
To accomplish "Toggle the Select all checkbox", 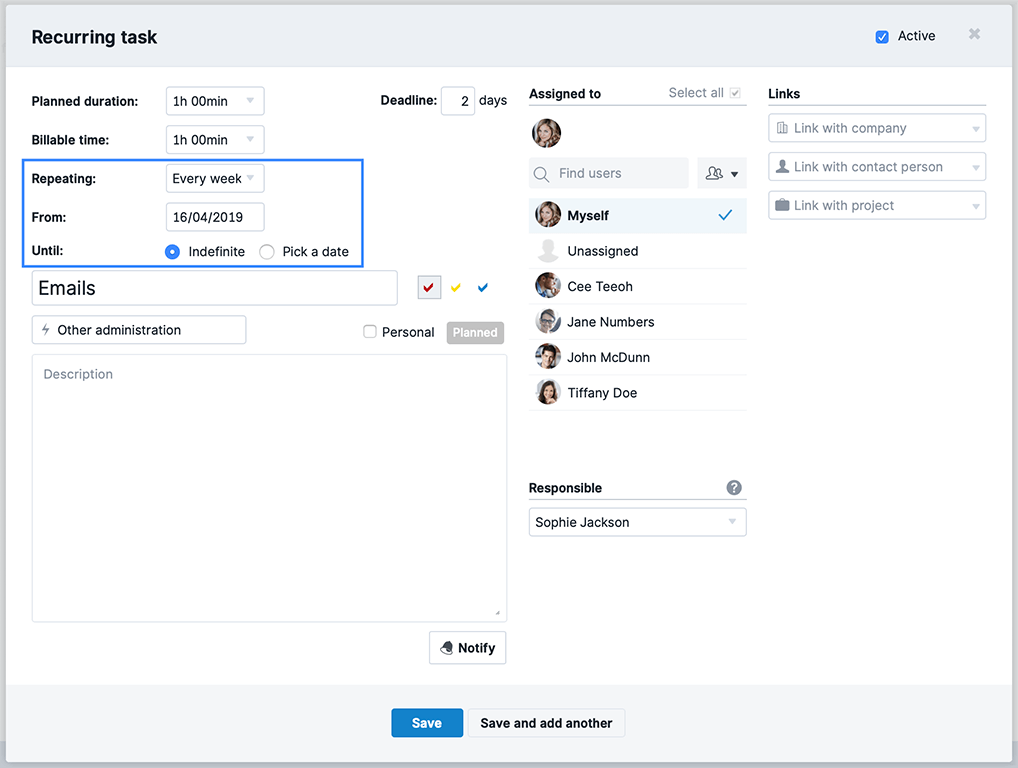I will (x=735, y=93).
